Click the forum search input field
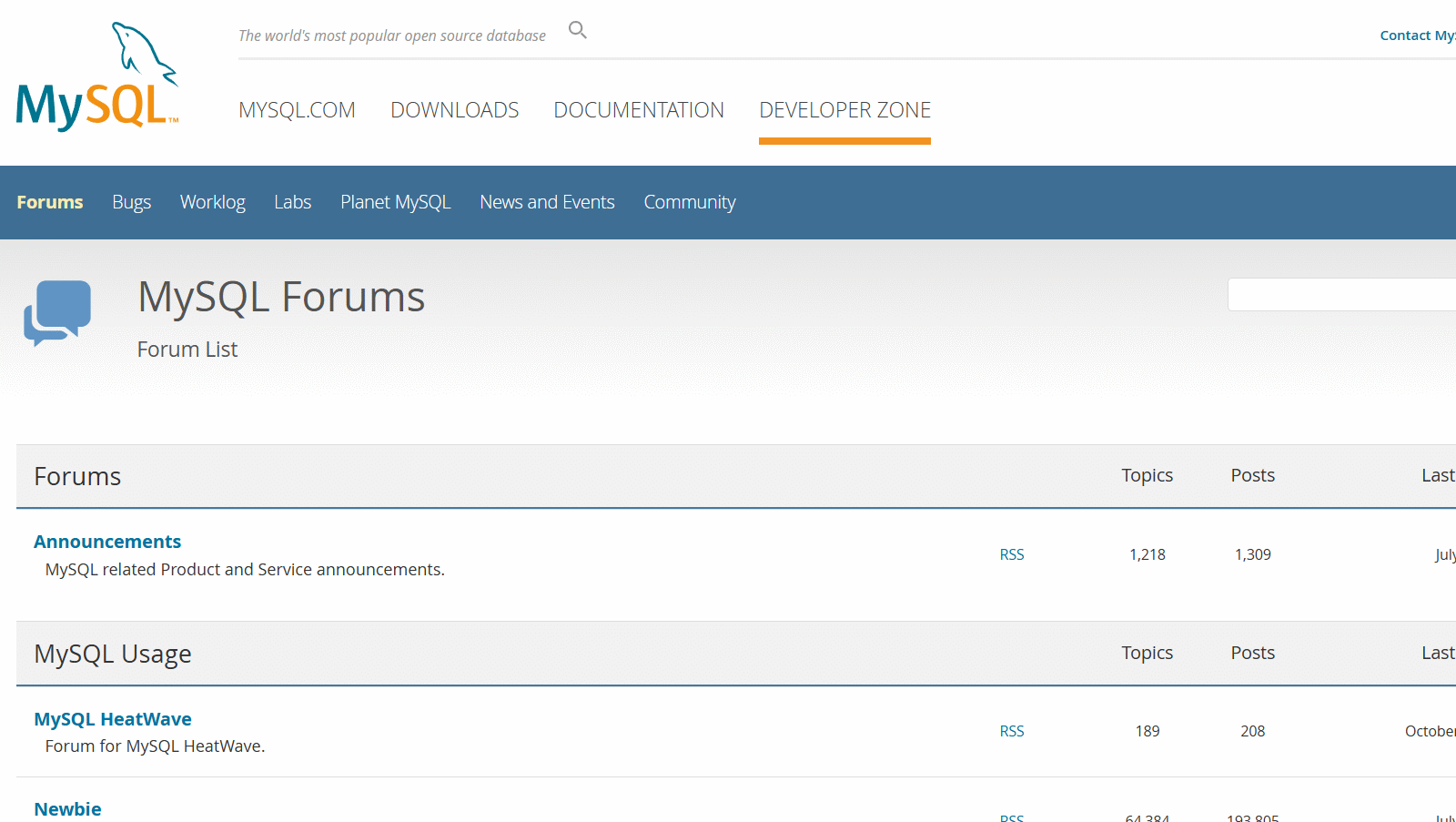 [x=1342, y=295]
